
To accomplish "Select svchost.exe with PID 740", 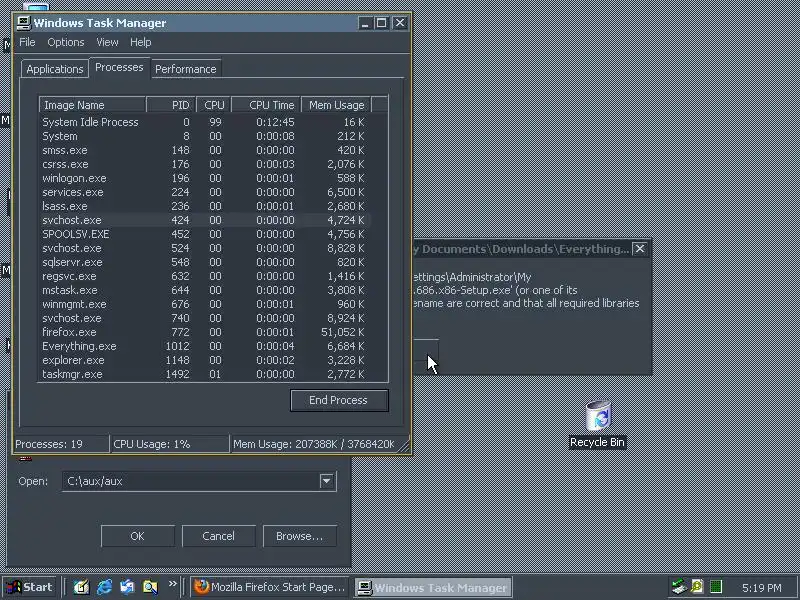I will pyautogui.click(x=205, y=318).
